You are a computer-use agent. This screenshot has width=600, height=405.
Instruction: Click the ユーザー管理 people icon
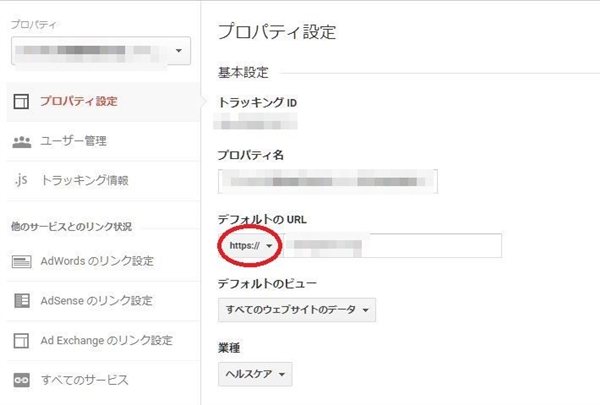(x=21, y=141)
